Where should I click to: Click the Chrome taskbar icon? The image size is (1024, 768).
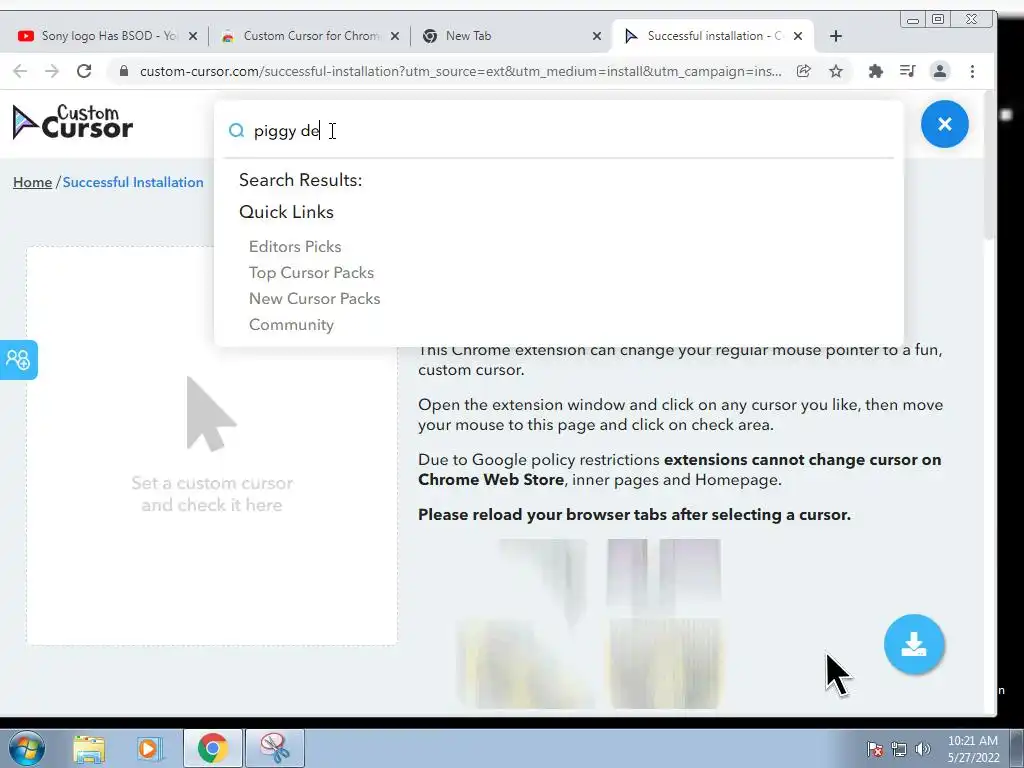[213, 748]
